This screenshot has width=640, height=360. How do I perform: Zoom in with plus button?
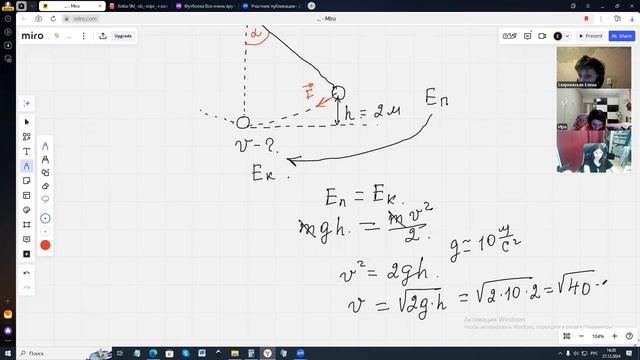[x=615, y=336]
